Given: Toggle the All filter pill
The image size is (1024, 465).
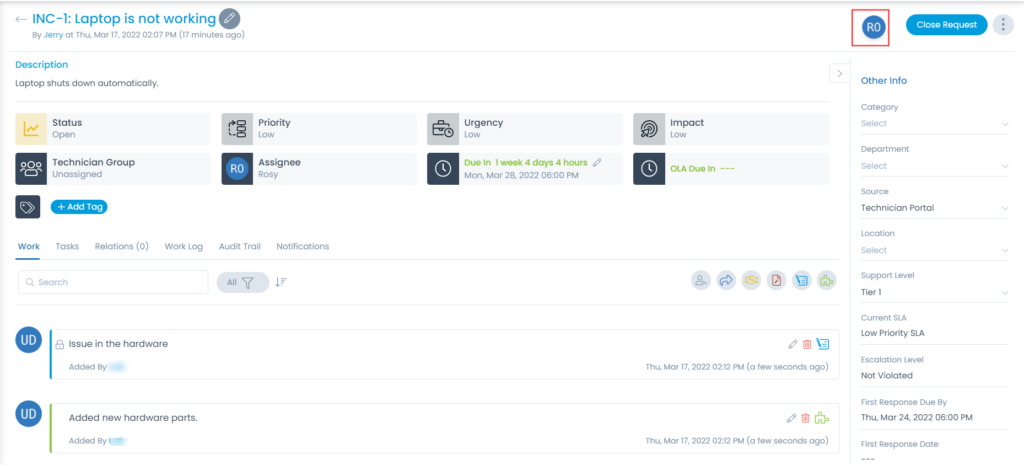Looking at the screenshot, I should coord(242,282).
